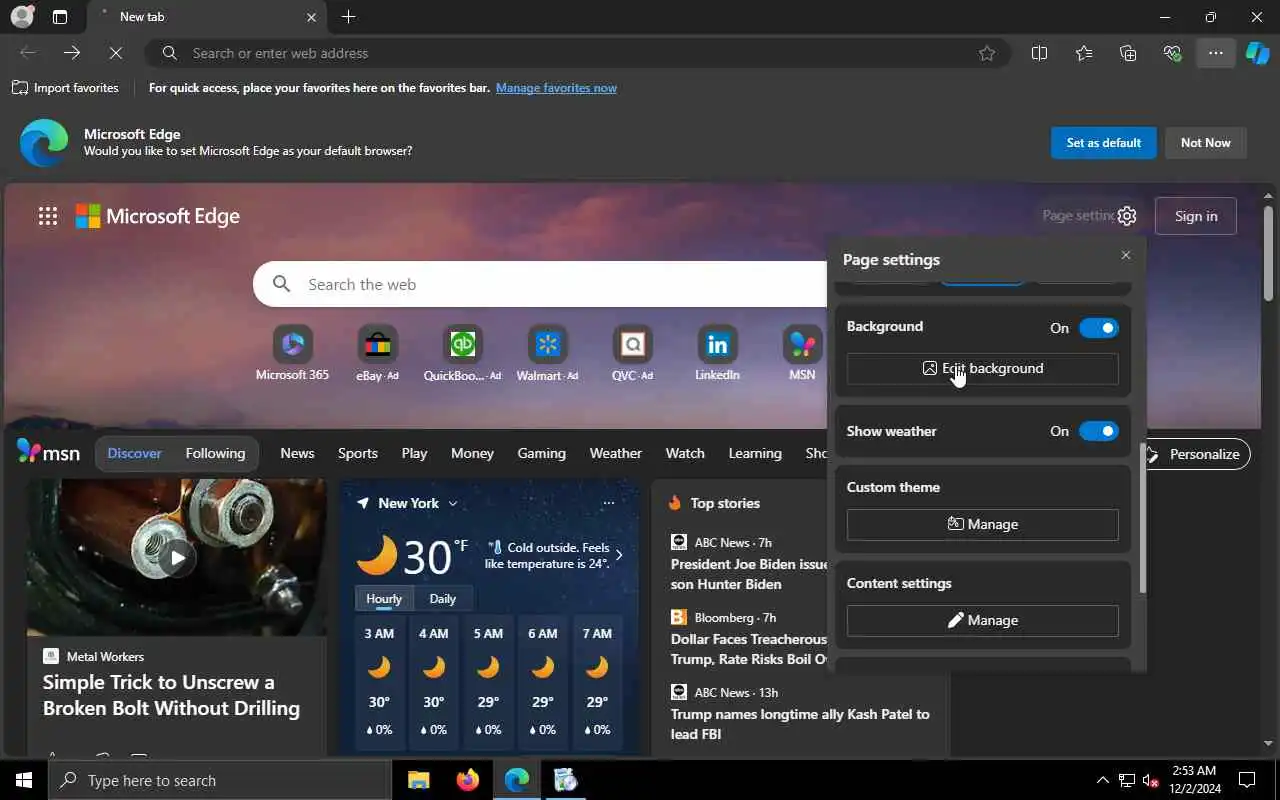The image size is (1280, 800).
Task: Open weather card more options
Action: click(608, 503)
